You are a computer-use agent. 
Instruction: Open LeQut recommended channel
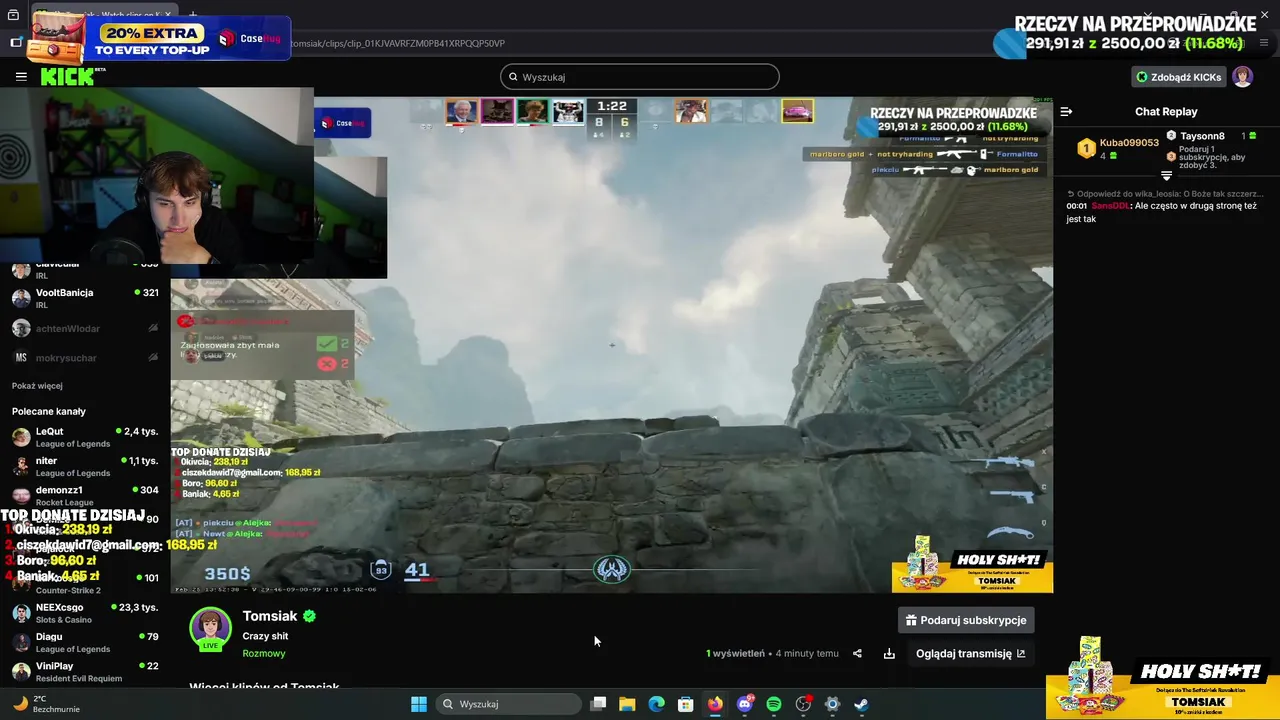(85, 437)
